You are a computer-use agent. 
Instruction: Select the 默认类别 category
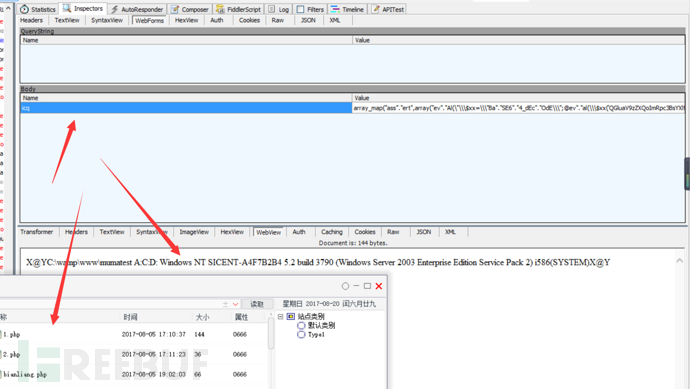322,326
